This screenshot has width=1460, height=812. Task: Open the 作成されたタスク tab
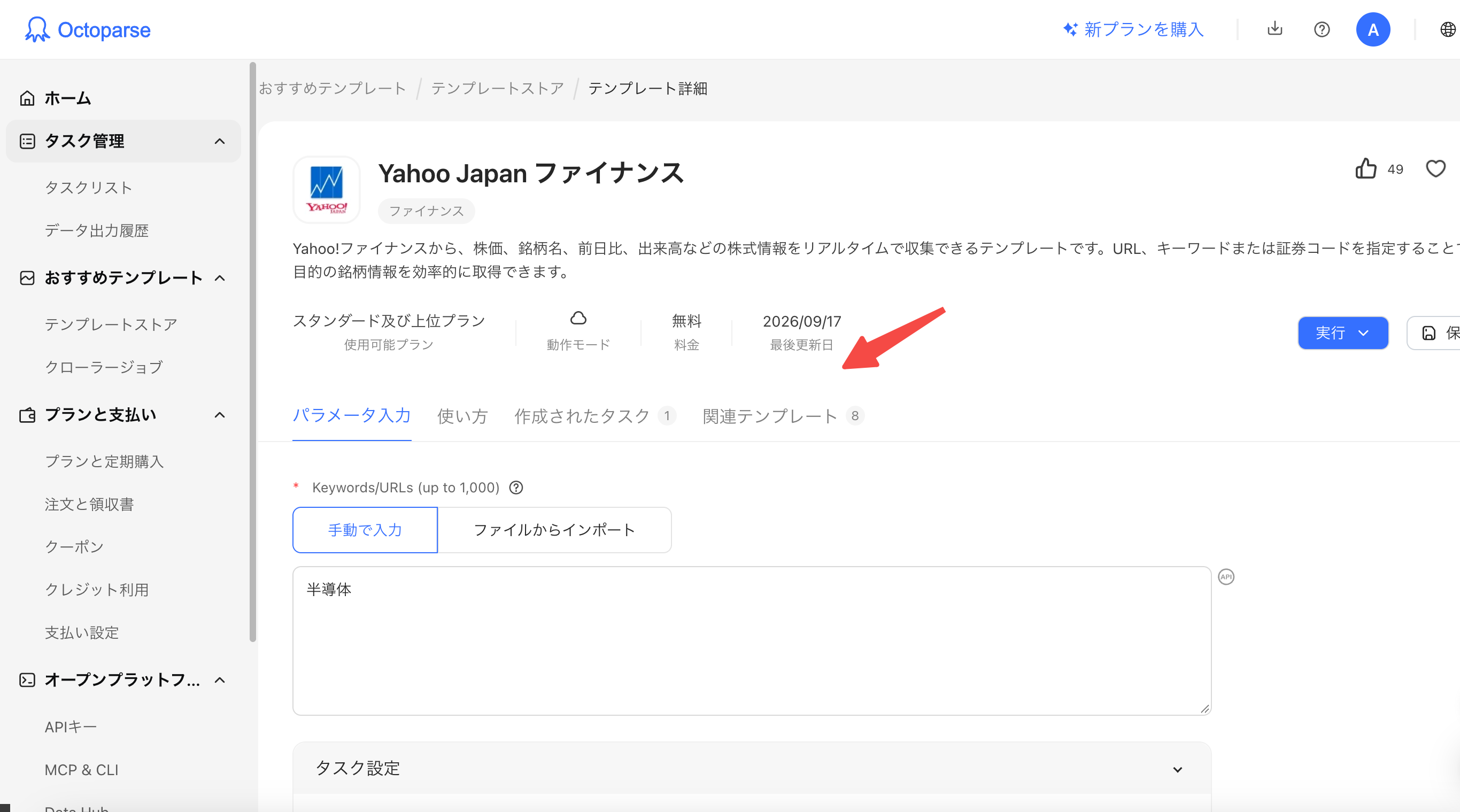[594, 416]
